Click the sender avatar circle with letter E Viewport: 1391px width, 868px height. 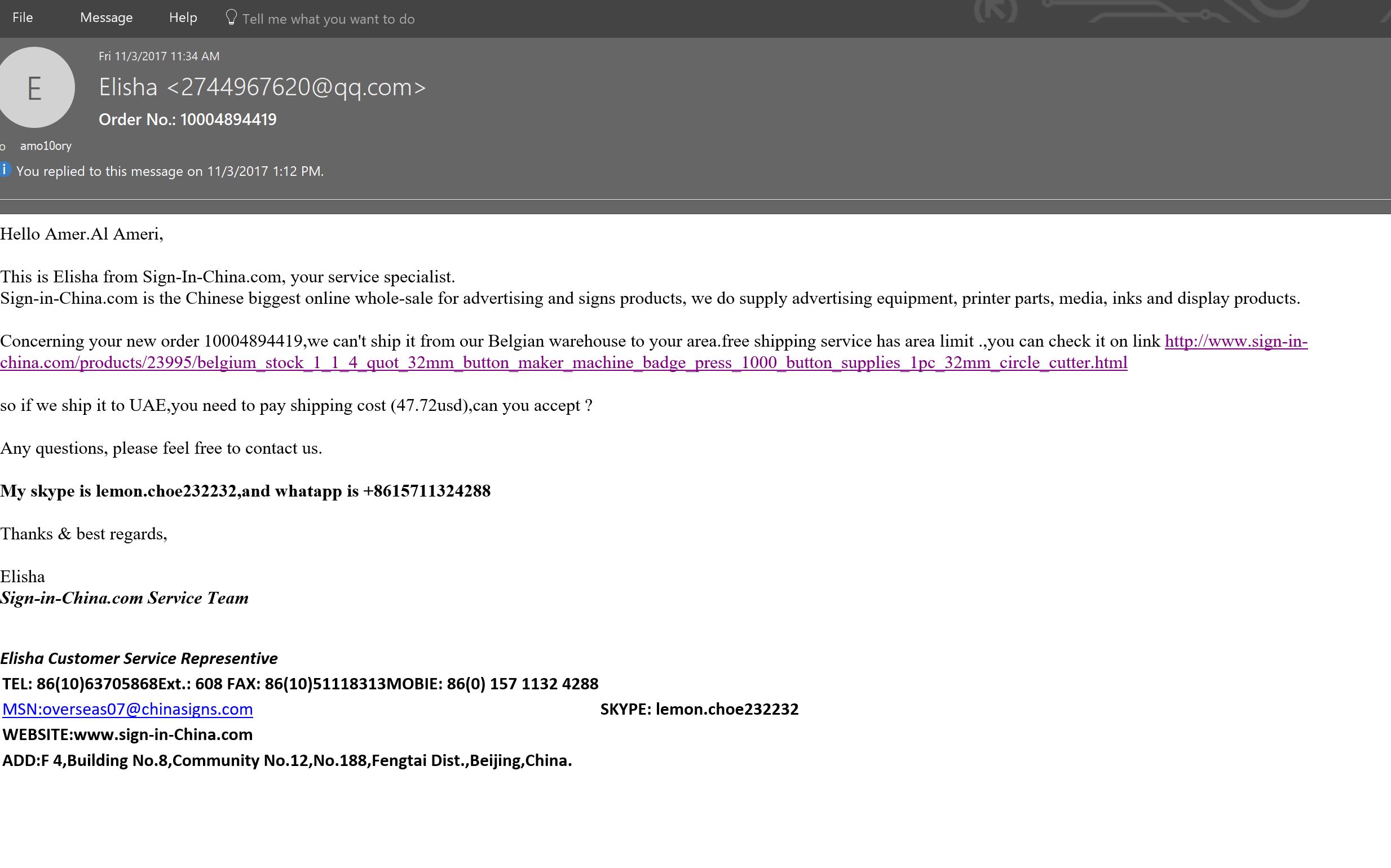pos(34,87)
